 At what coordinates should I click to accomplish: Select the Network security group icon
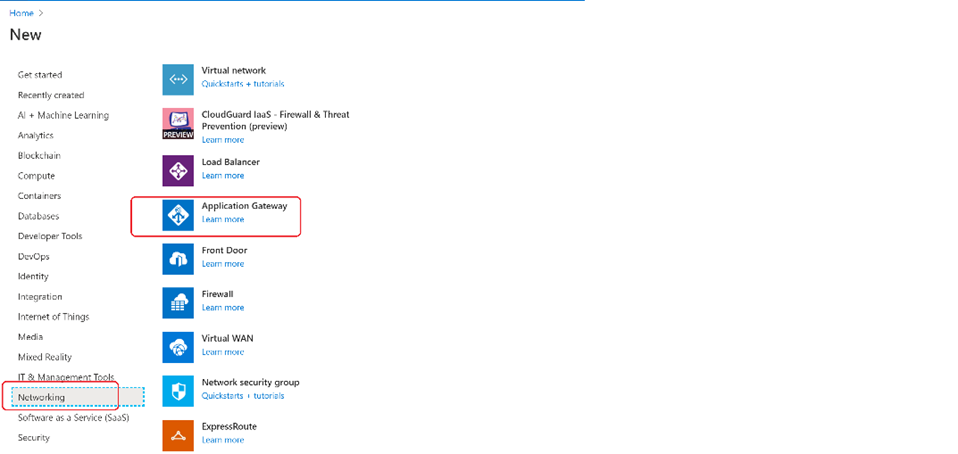pyautogui.click(x=178, y=390)
